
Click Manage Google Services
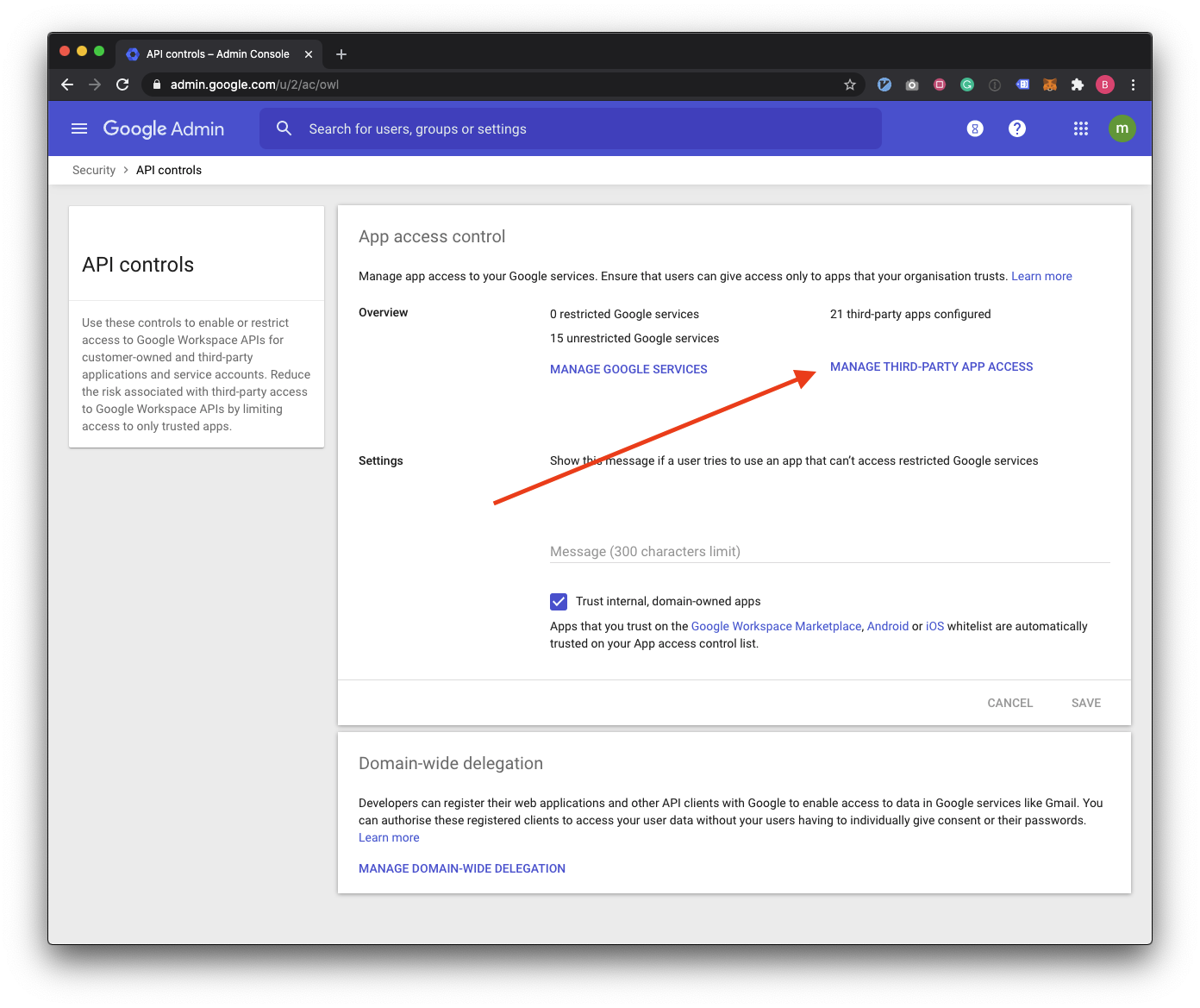click(628, 369)
